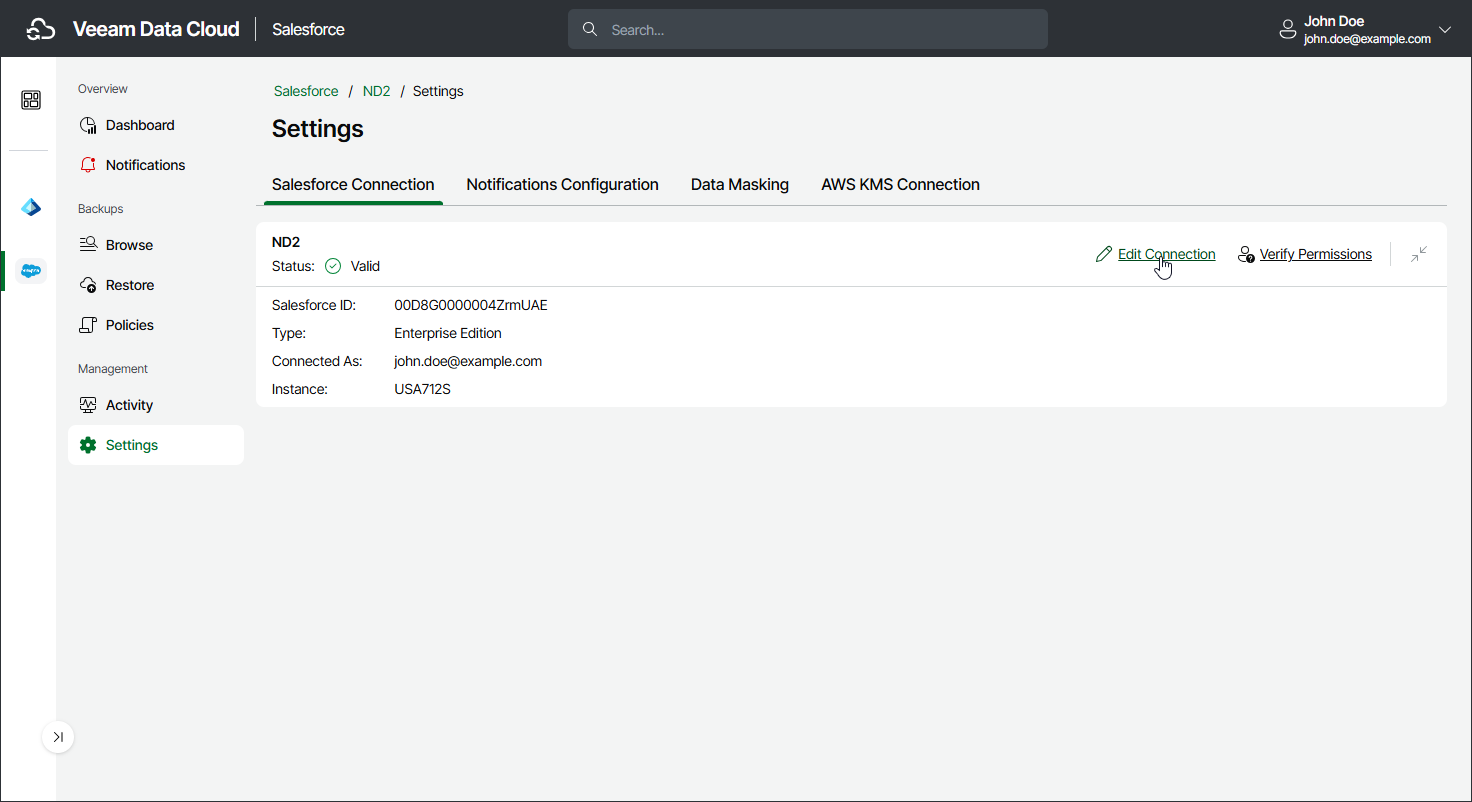Image resolution: width=1472 pixels, height=802 pixels.
Task: Collapse the ND2 connection card
Action: [x=1419, y=254]
